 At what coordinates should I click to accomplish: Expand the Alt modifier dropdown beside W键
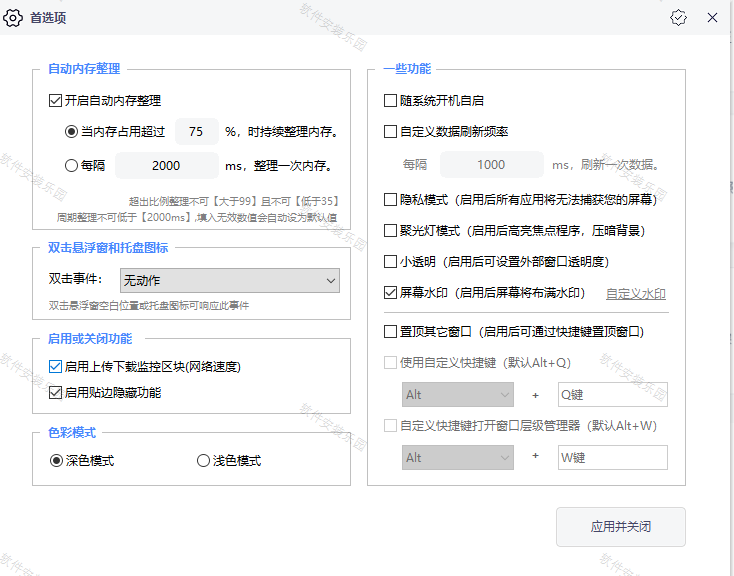pos(457,458)
